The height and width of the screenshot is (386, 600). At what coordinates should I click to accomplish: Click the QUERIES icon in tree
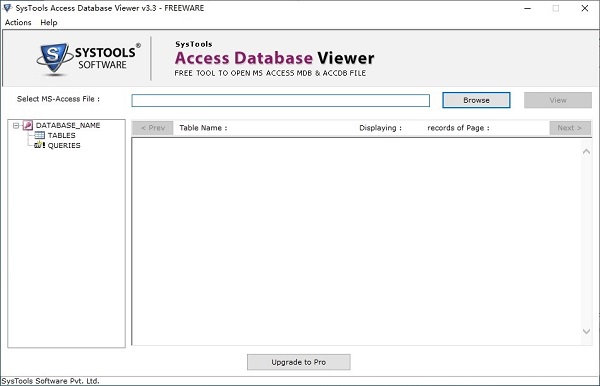tap(39, 145)
